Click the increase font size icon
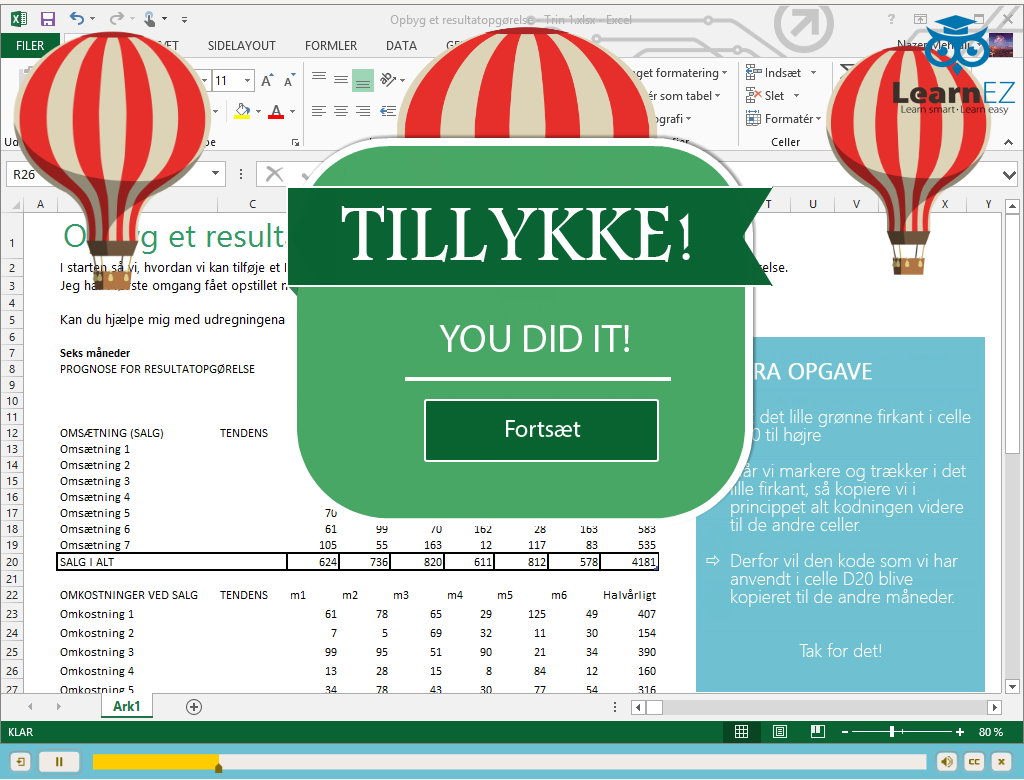The width and height of the screenshot is (1024, 780). click(267, 81)
